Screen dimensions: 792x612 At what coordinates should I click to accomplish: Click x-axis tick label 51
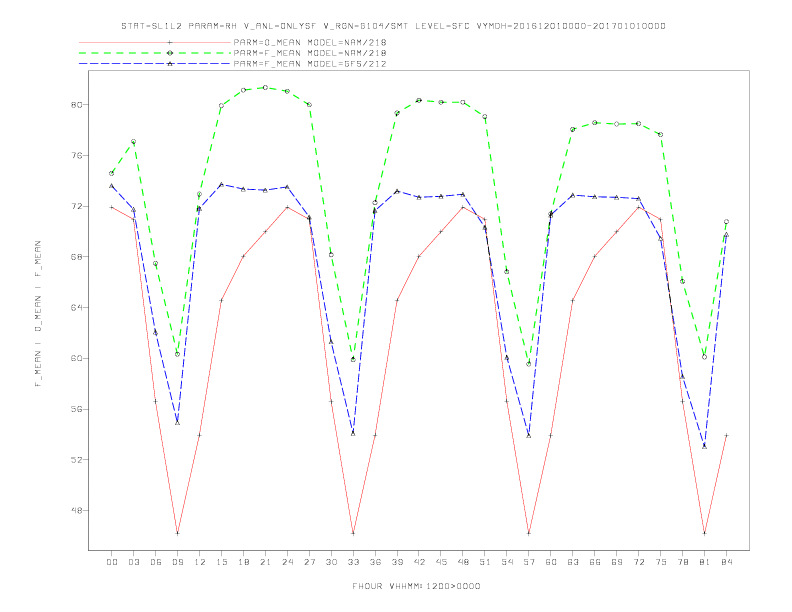pyautogui.click(x=485, y=562)
